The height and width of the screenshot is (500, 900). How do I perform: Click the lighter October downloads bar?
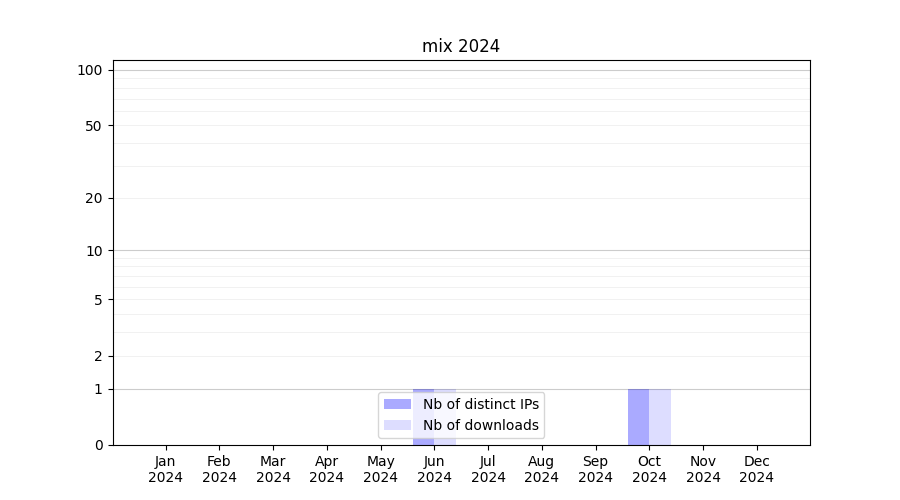tap(660, 416)
